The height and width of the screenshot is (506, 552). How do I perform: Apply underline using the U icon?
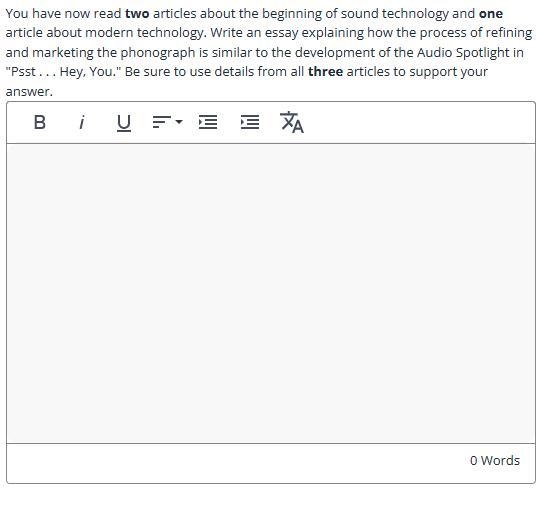(124, 123)
